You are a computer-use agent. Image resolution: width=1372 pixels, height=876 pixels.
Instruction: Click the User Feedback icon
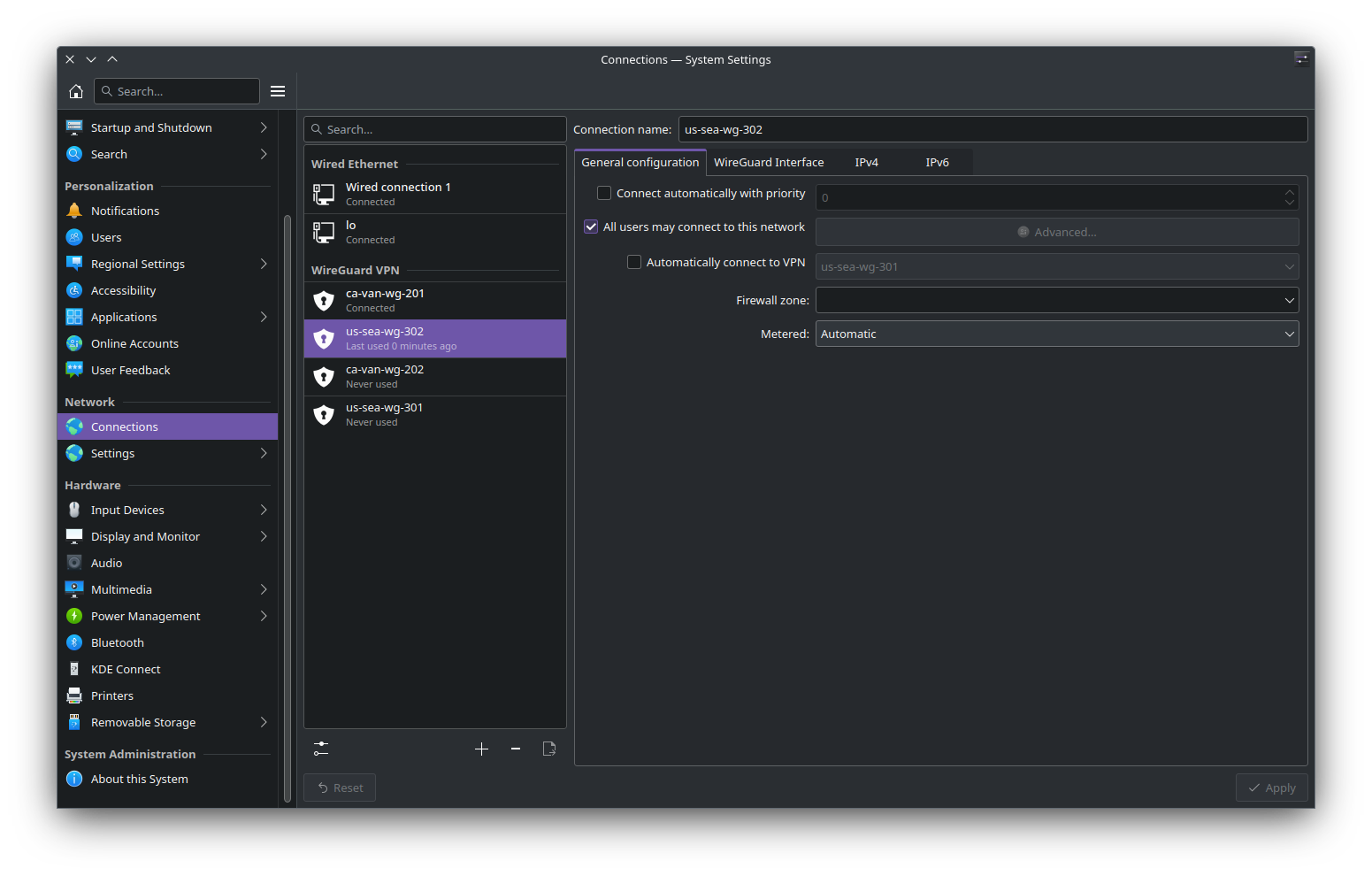click(x=74, y=370)
